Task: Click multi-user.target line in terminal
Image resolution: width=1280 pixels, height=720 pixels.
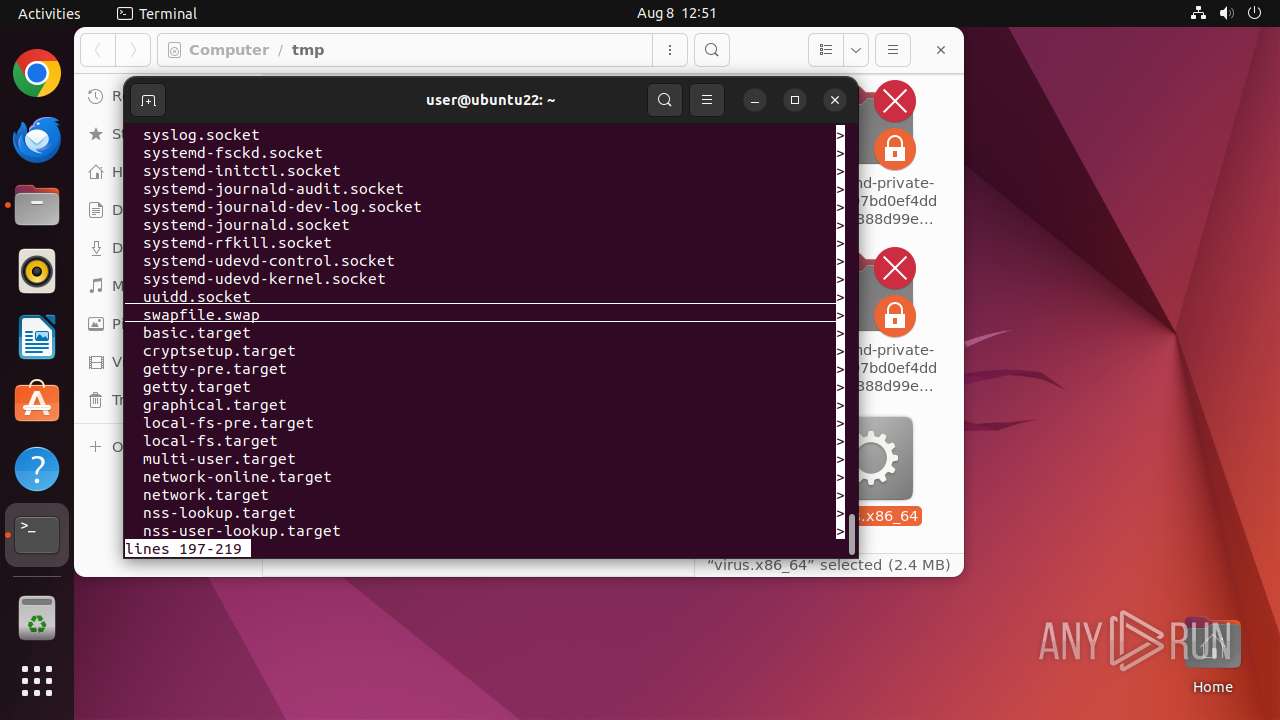Action: (x=219, y=459)
